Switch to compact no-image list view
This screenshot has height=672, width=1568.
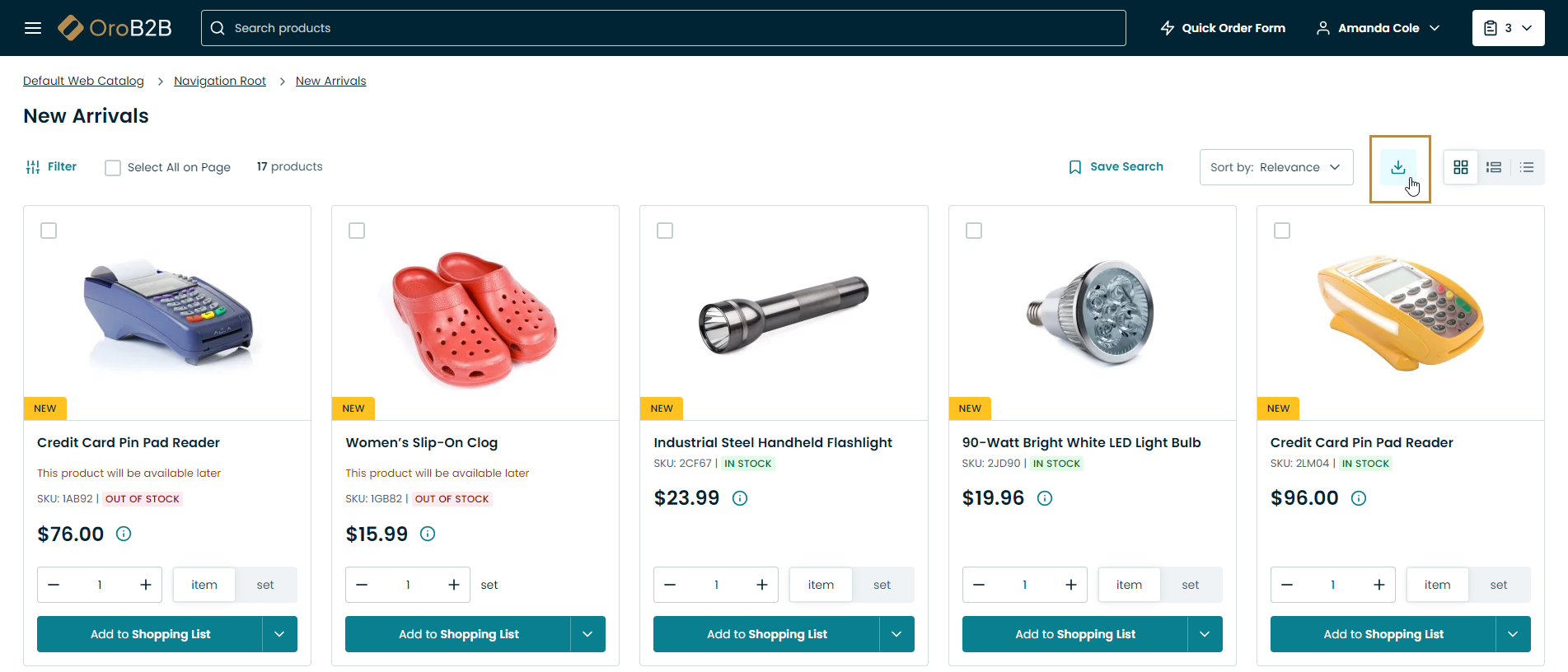[x=1527, y=167]
